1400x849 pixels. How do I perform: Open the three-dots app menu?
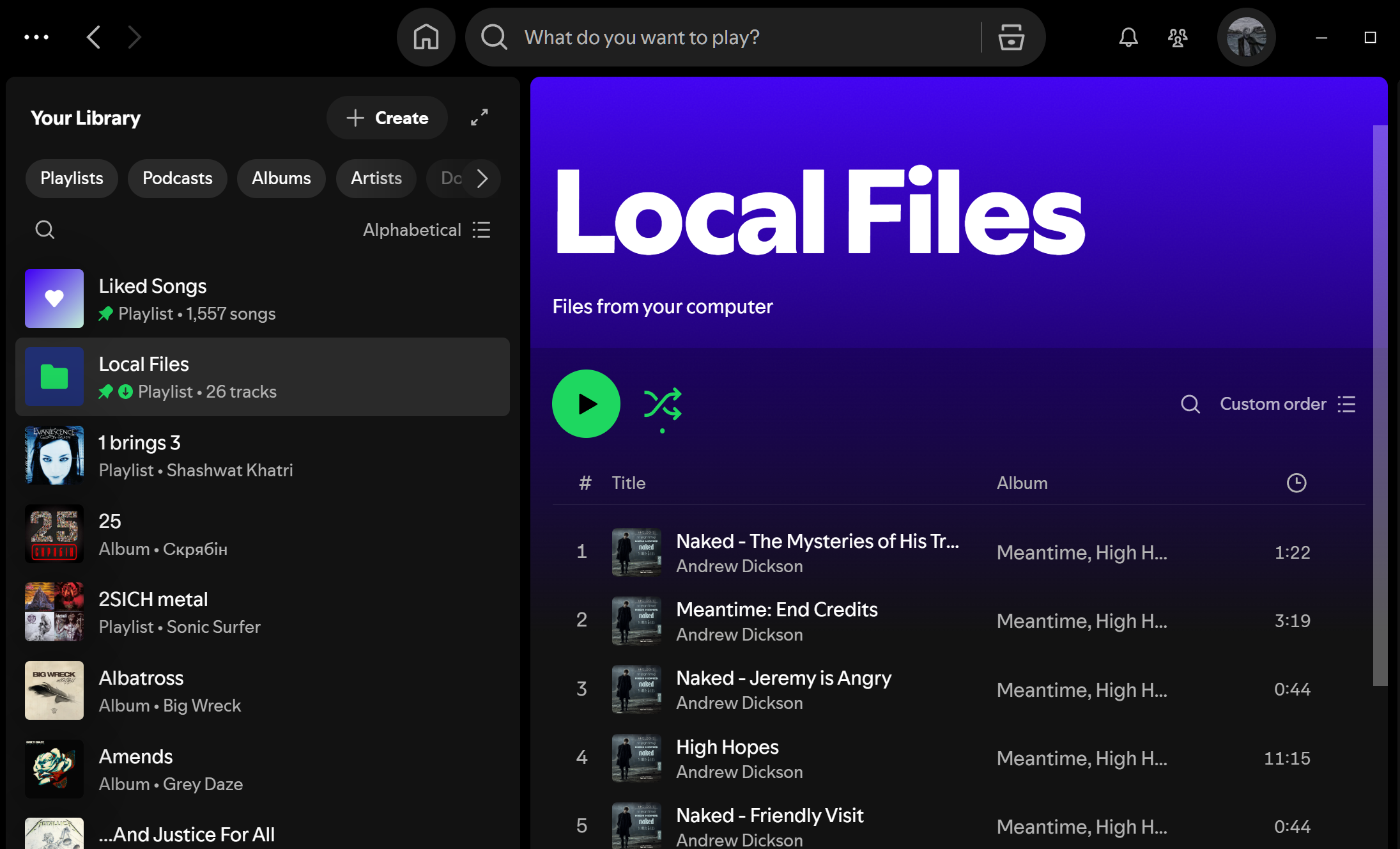click(x=36, y=37)
